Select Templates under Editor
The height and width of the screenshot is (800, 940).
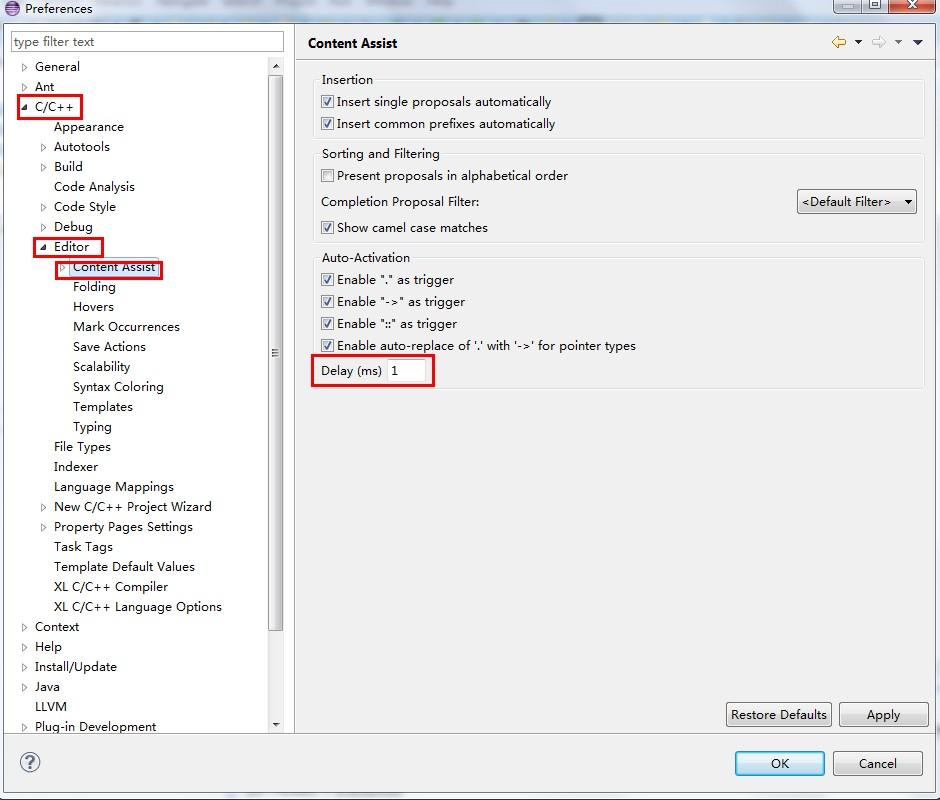103,407
